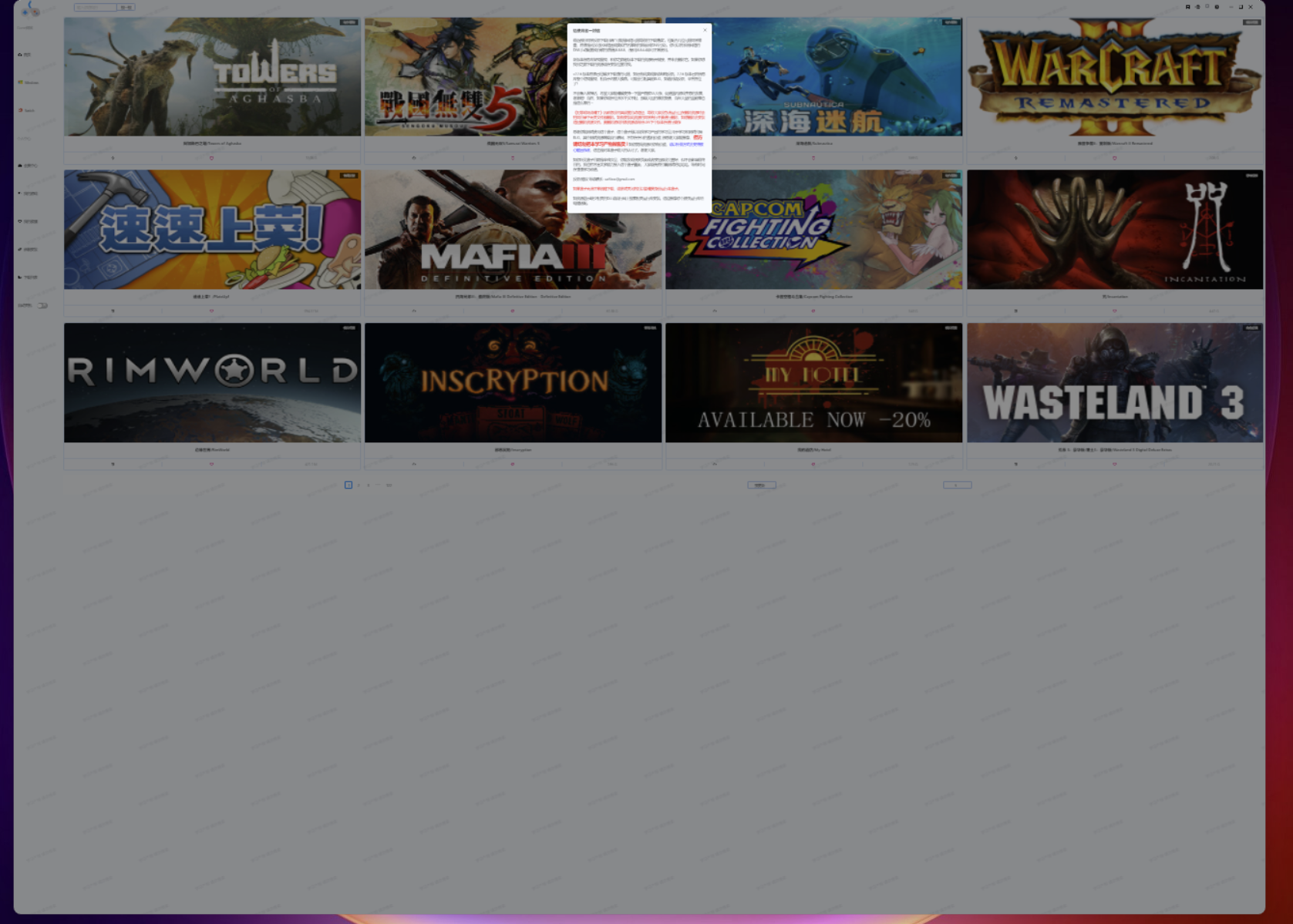Select page 1 in the pagination
This screenshot has width=1293, height=924.
click(x=349, y=485)
